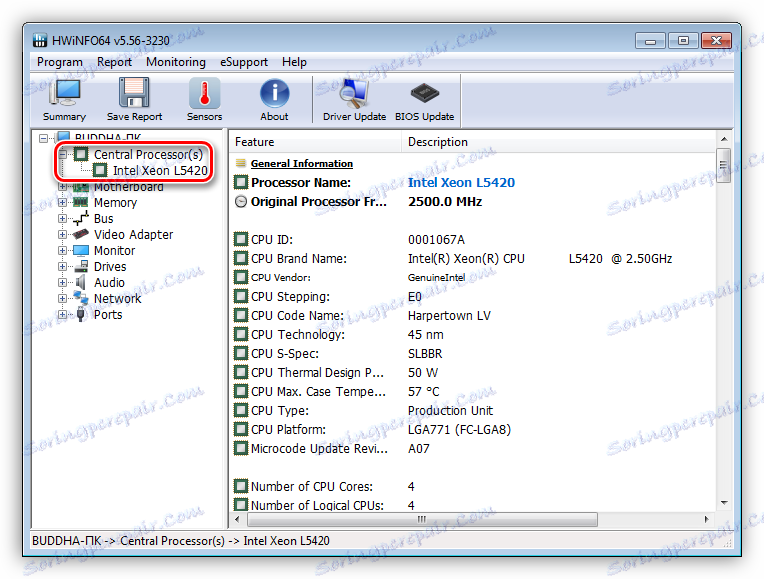
Task: Click the Microcode Update Revision row label
Action: click(x=319, y=448)
